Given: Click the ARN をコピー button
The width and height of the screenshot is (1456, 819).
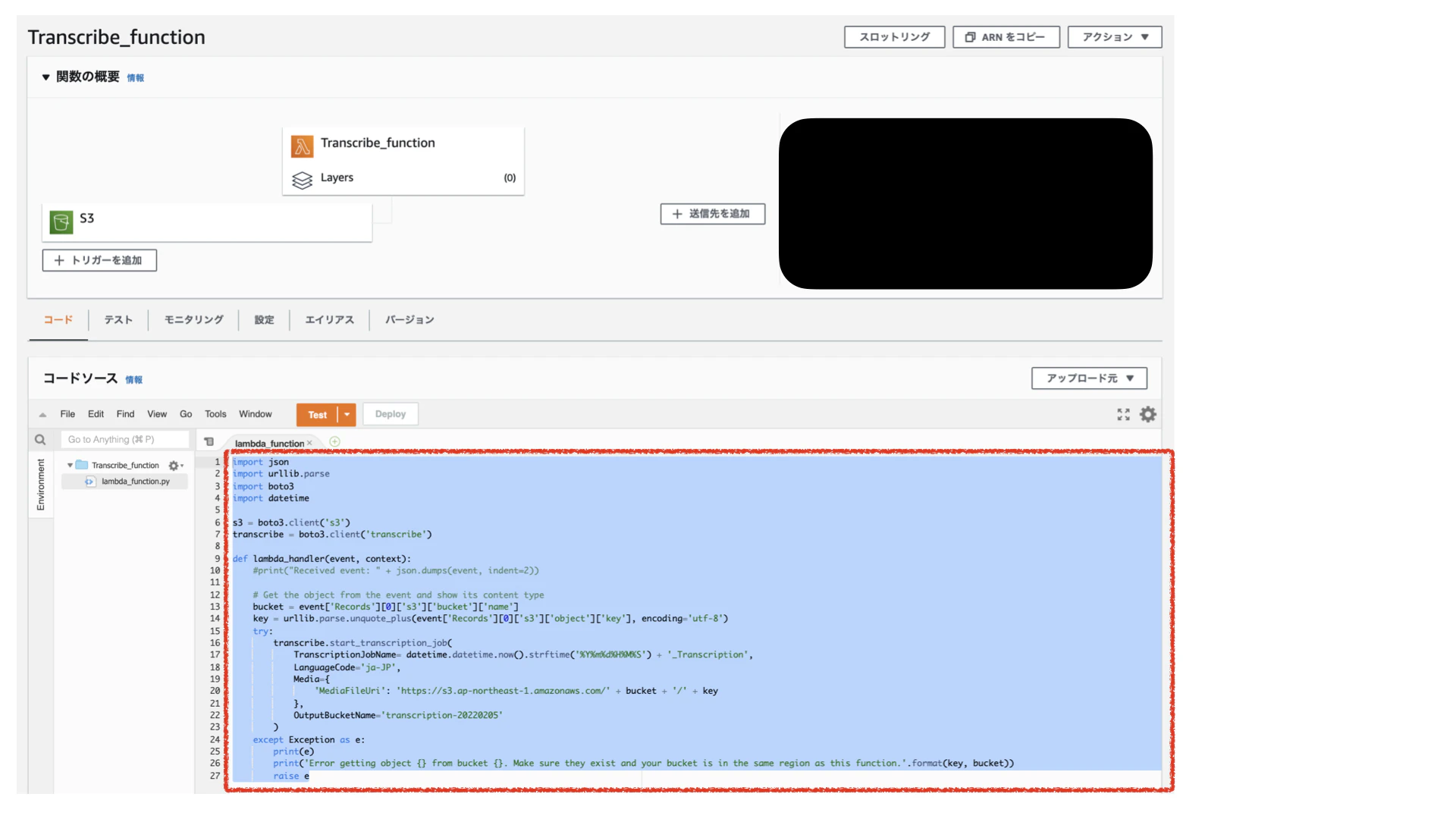Looking at the screenshot, I should pos(1006,37).
